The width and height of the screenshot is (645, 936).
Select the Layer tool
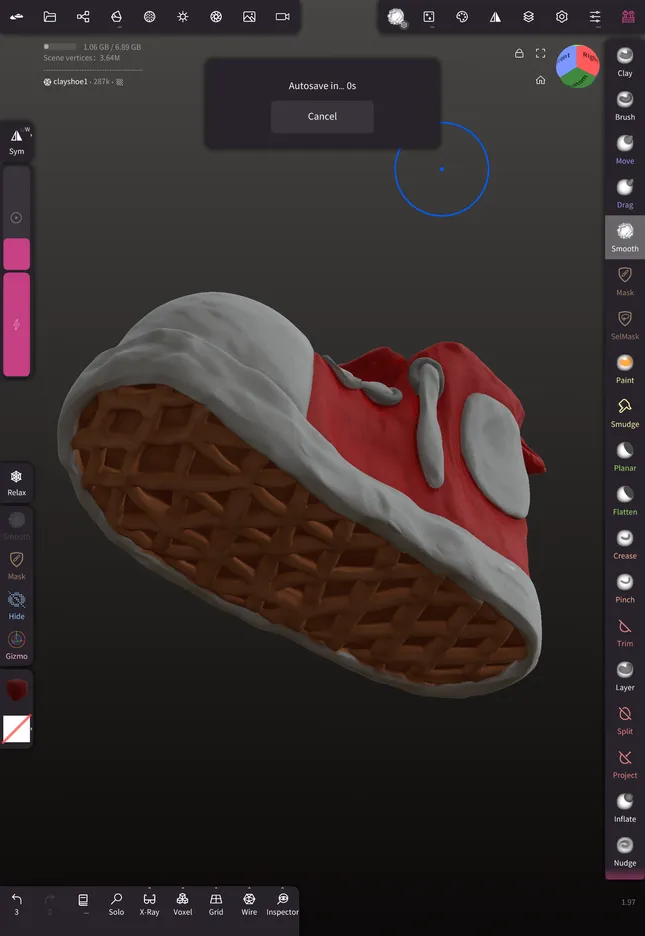point(625,676)
